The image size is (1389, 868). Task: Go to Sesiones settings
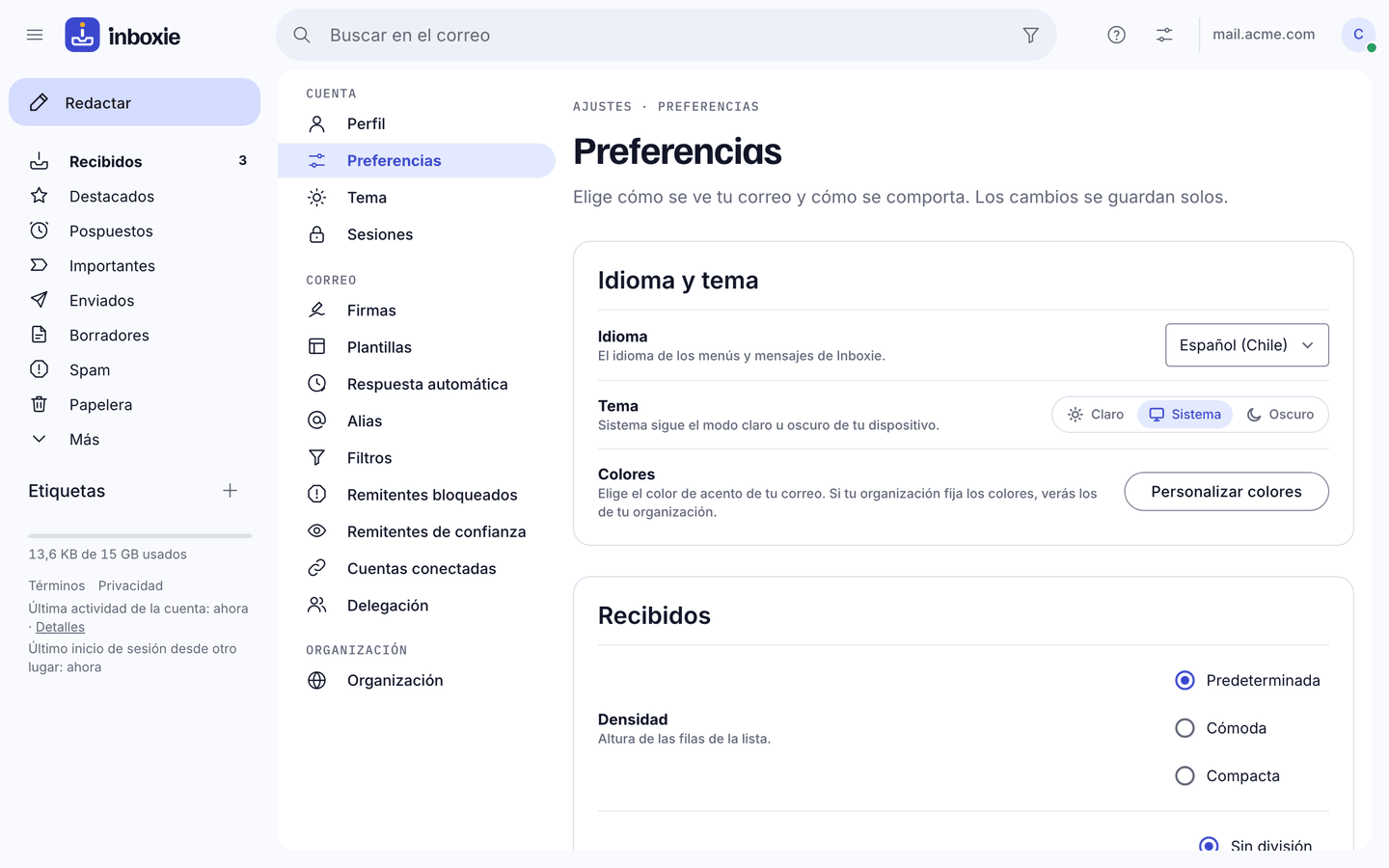click(417, 234)
